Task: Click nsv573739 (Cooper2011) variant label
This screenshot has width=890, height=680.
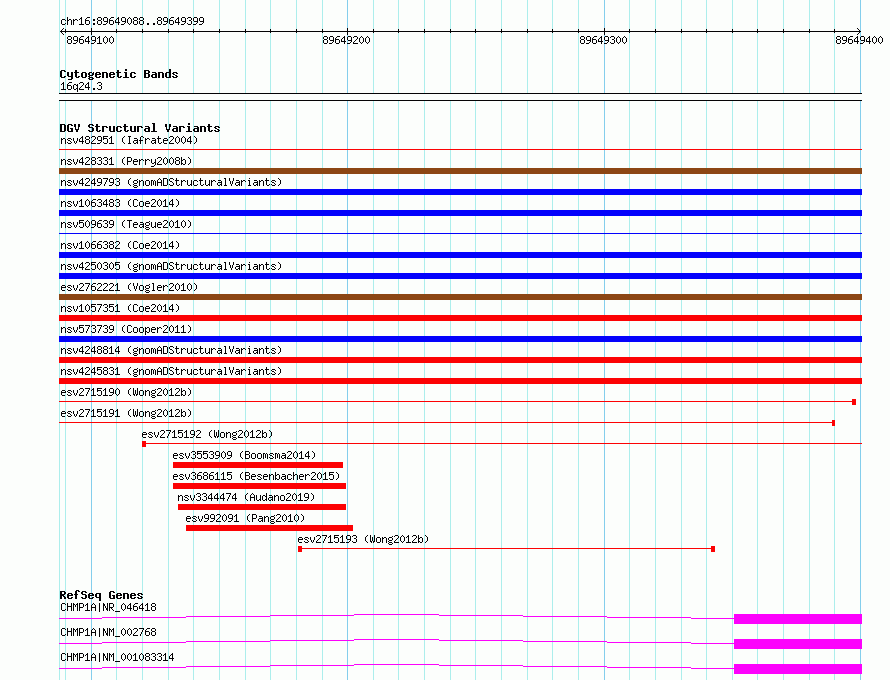Action: [126, 329]
